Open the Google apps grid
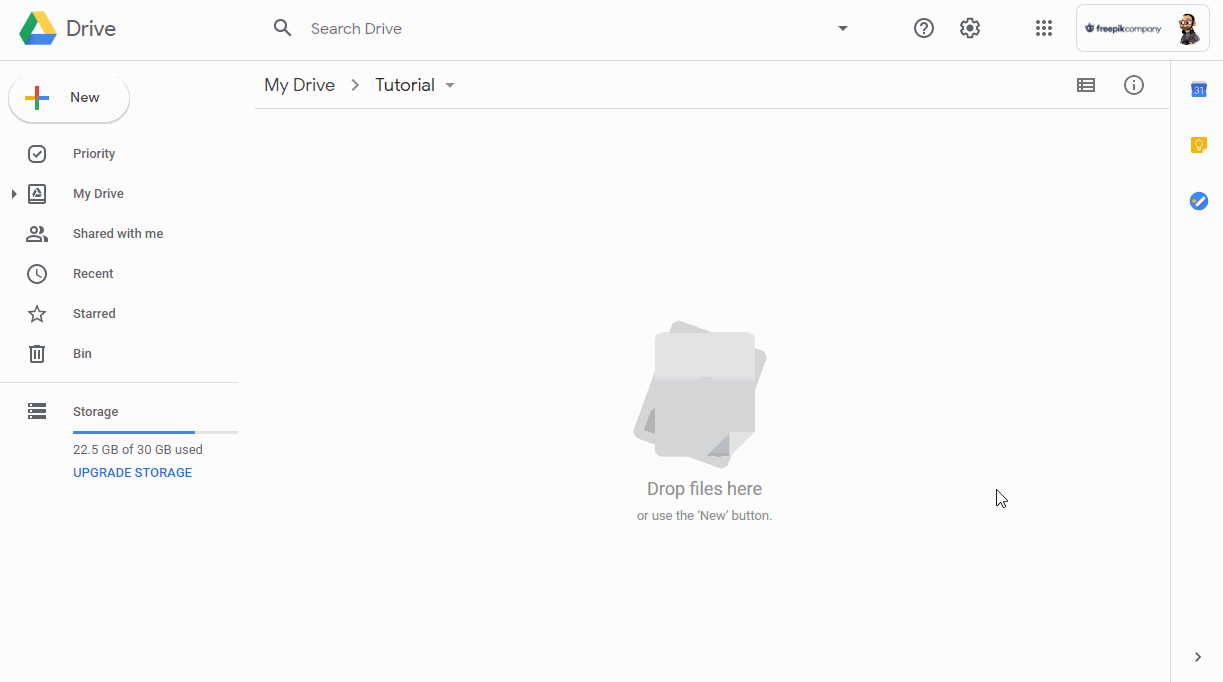The image size is (1223, 682). point(1044,28)
